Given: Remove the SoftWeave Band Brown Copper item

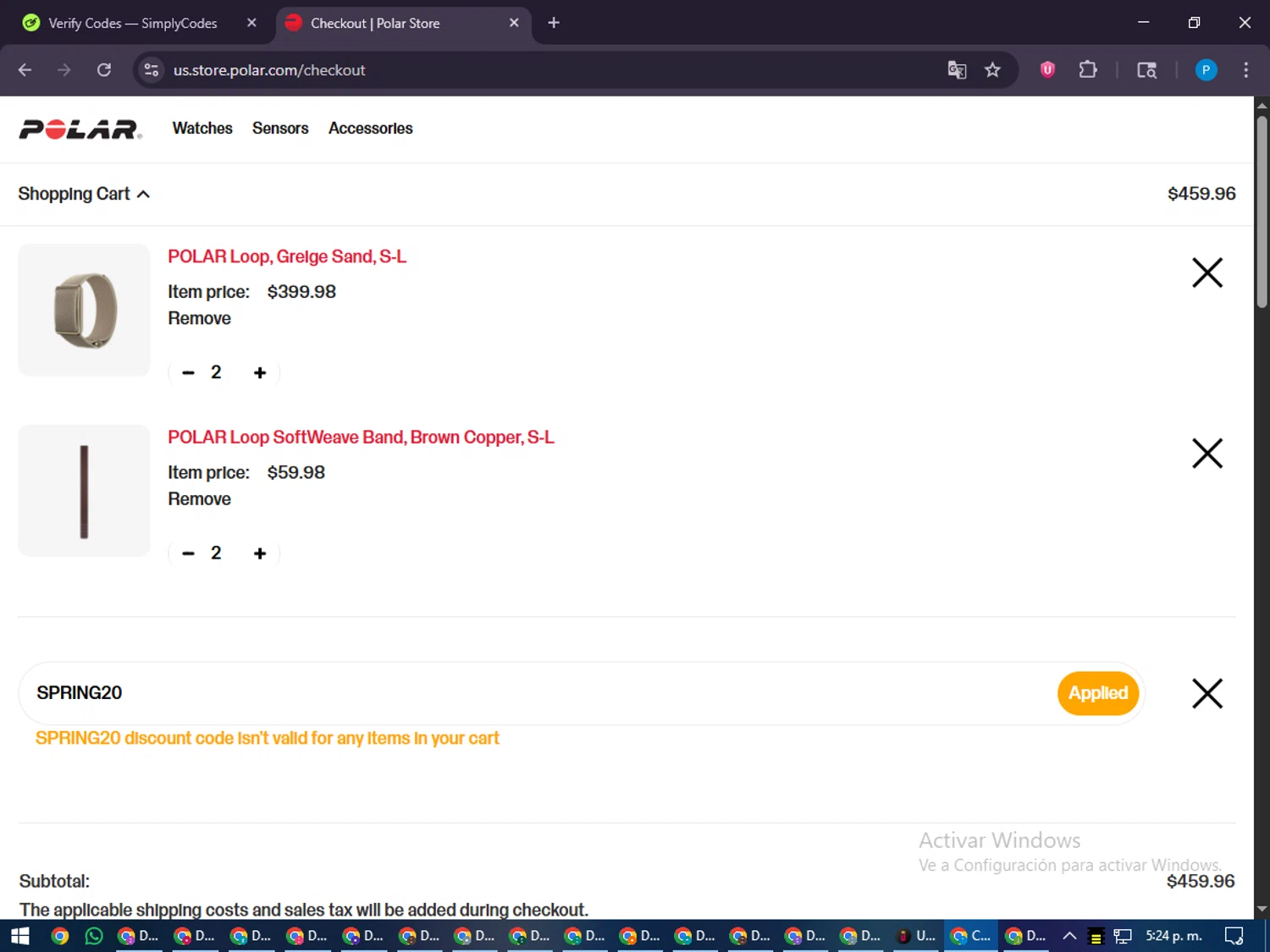Looking at the screenshot, I should click(x=199, y=499).
